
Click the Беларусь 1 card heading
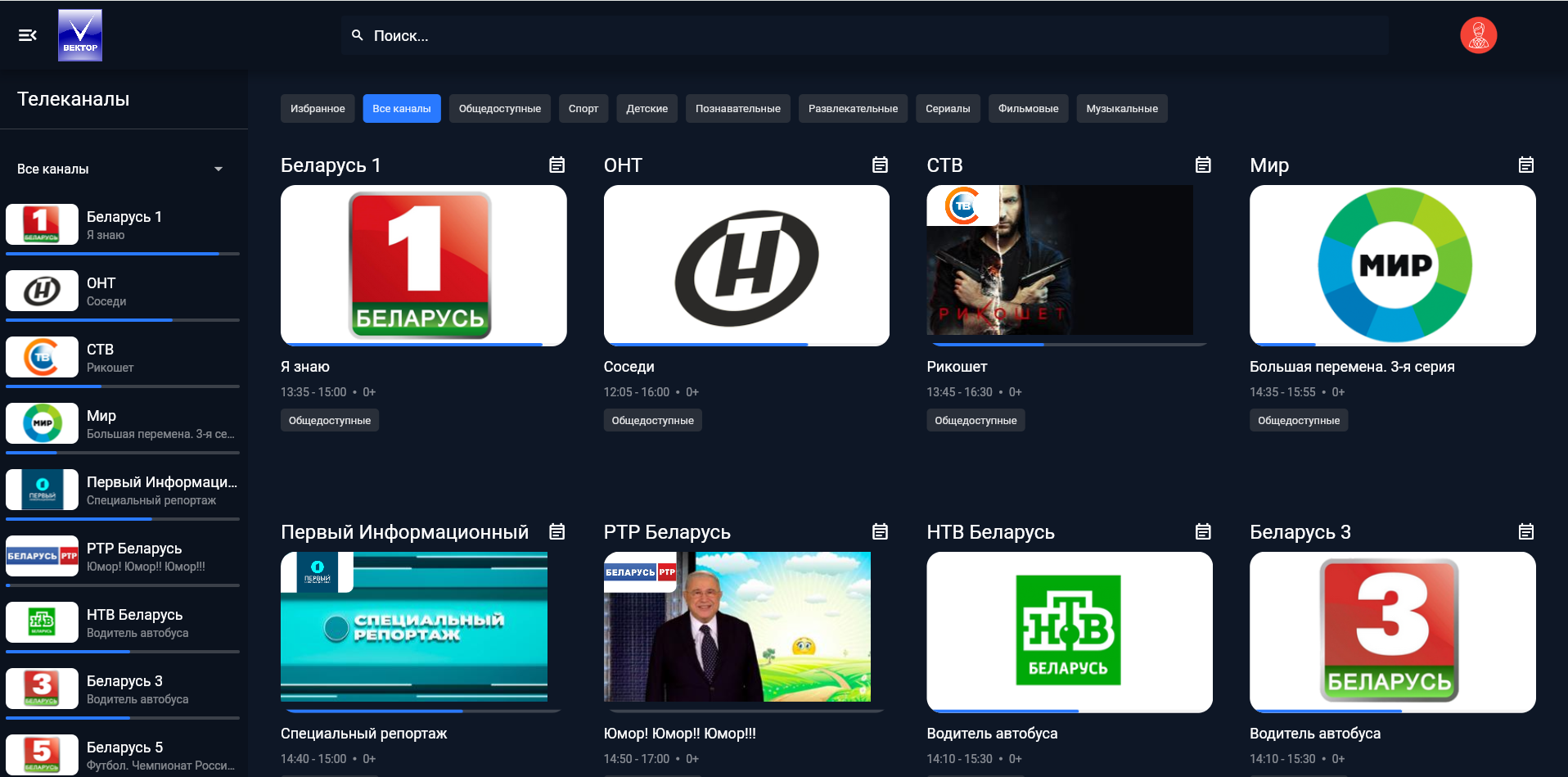331,165
